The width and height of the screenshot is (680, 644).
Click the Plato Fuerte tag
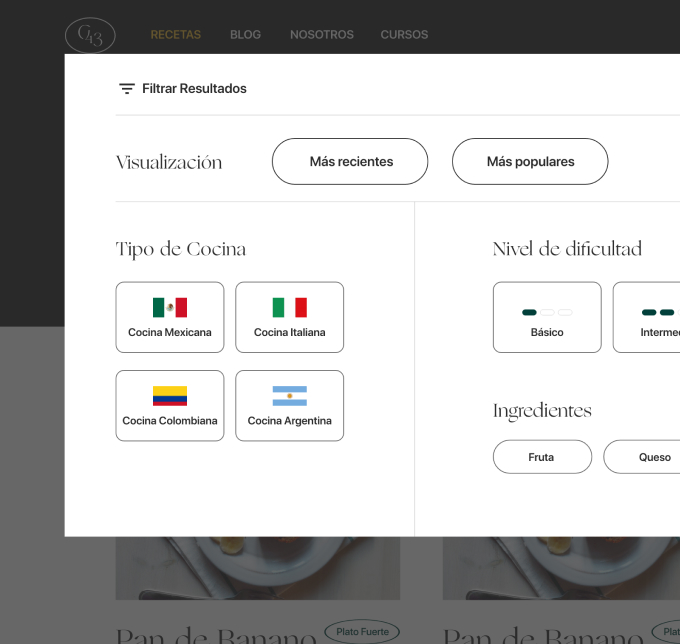pyautogui.click(x=361, y=631)
